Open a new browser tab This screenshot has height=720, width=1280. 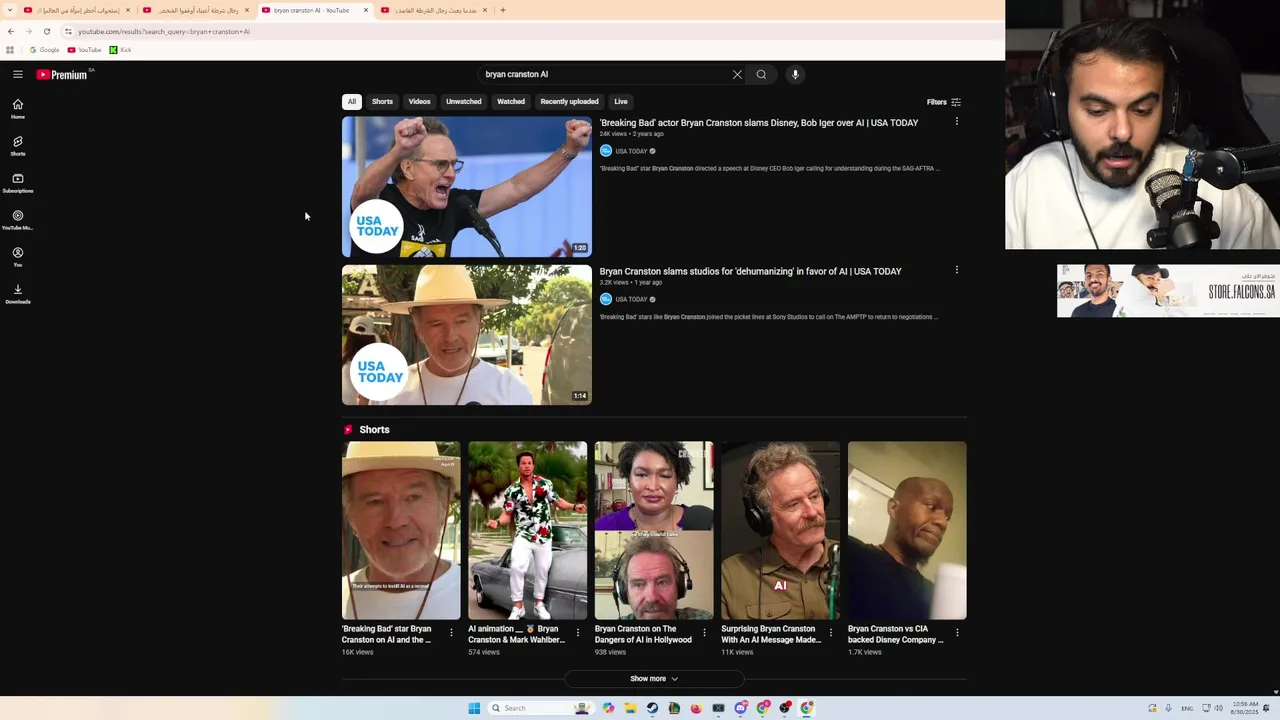503,10
